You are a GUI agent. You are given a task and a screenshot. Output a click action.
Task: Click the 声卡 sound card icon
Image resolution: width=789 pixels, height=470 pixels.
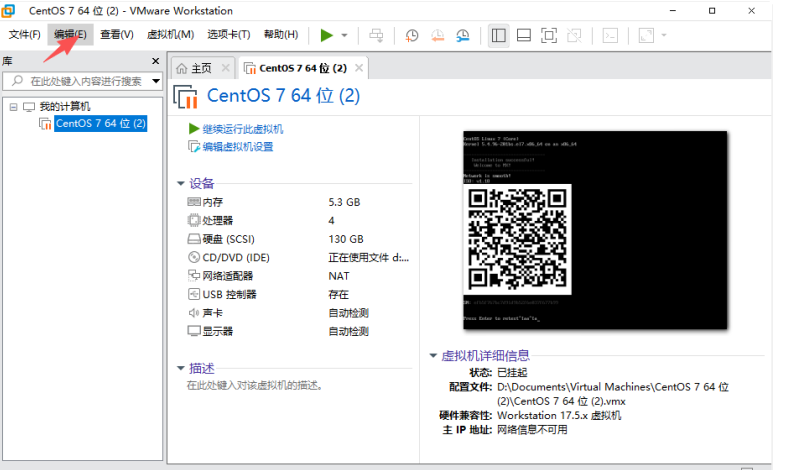coord(194,313)
